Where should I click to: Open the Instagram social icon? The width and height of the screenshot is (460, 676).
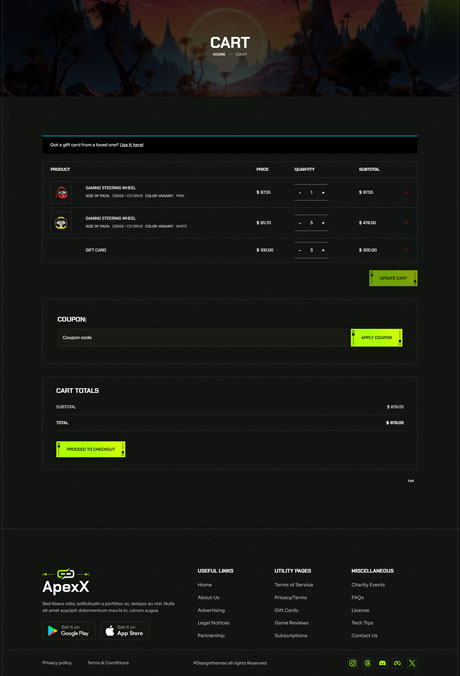353,663
